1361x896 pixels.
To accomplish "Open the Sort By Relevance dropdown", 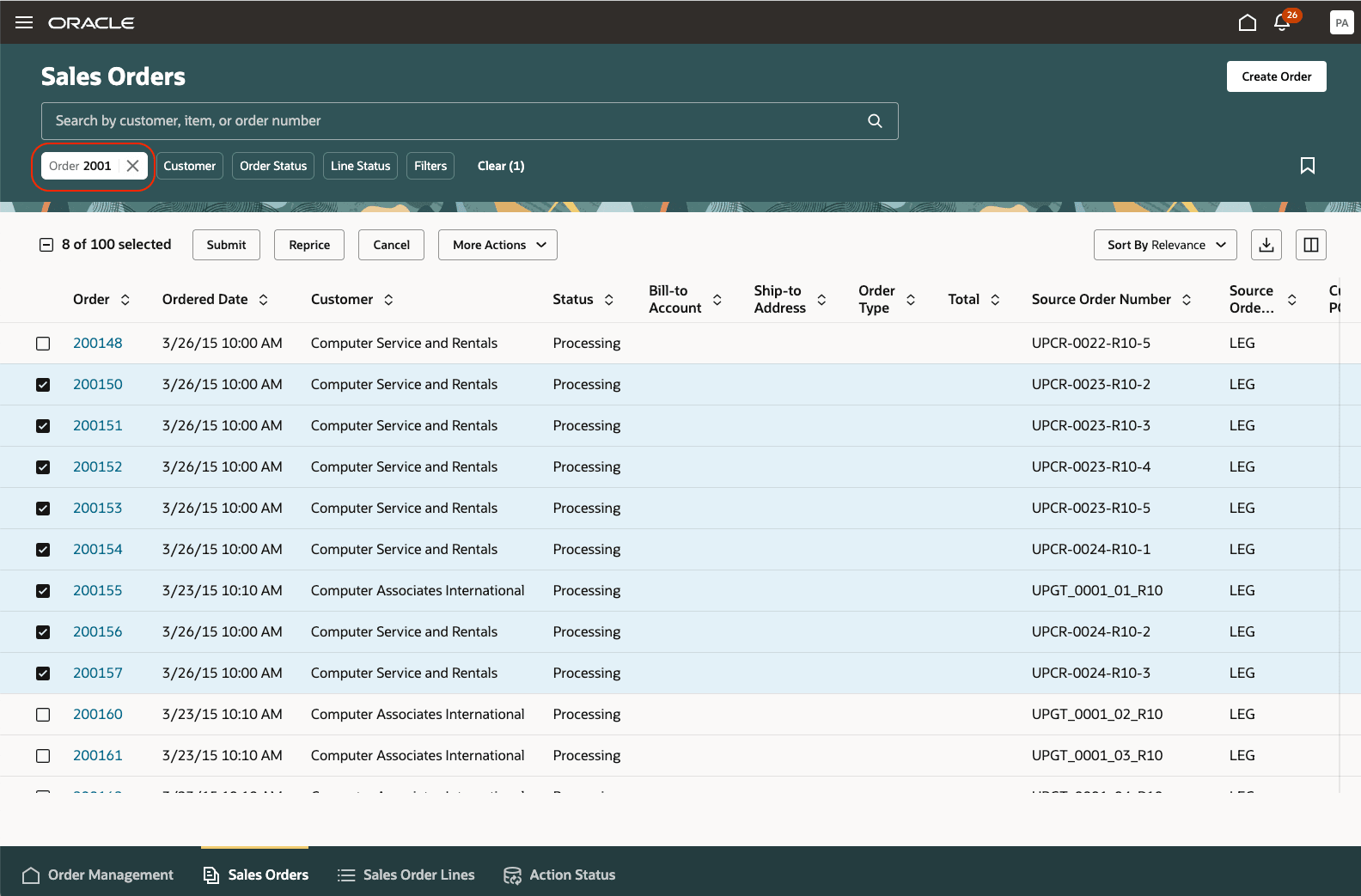I will [1164, 245].
